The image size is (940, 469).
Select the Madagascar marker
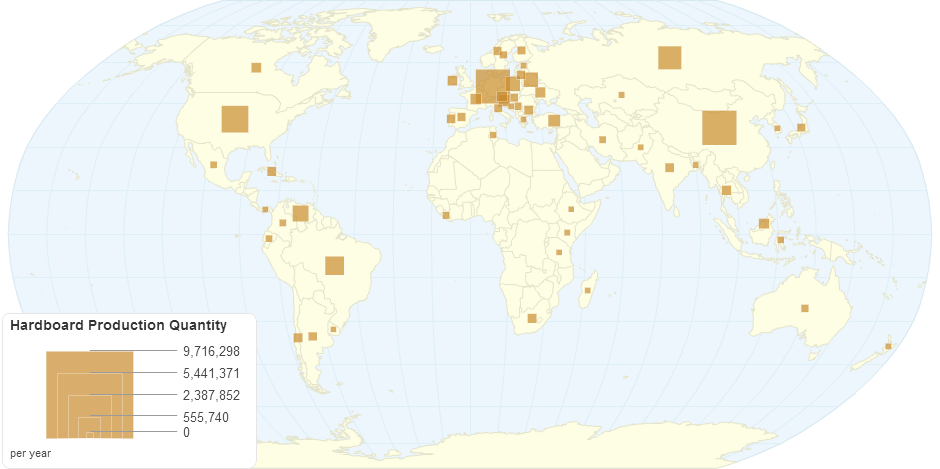click(x=587, y=290)
